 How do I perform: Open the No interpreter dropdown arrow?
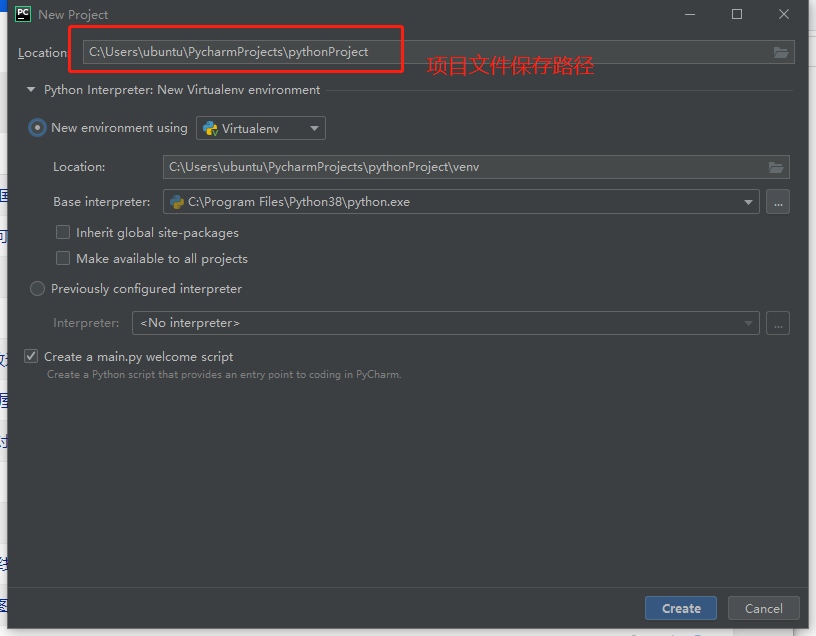[748, 323]
